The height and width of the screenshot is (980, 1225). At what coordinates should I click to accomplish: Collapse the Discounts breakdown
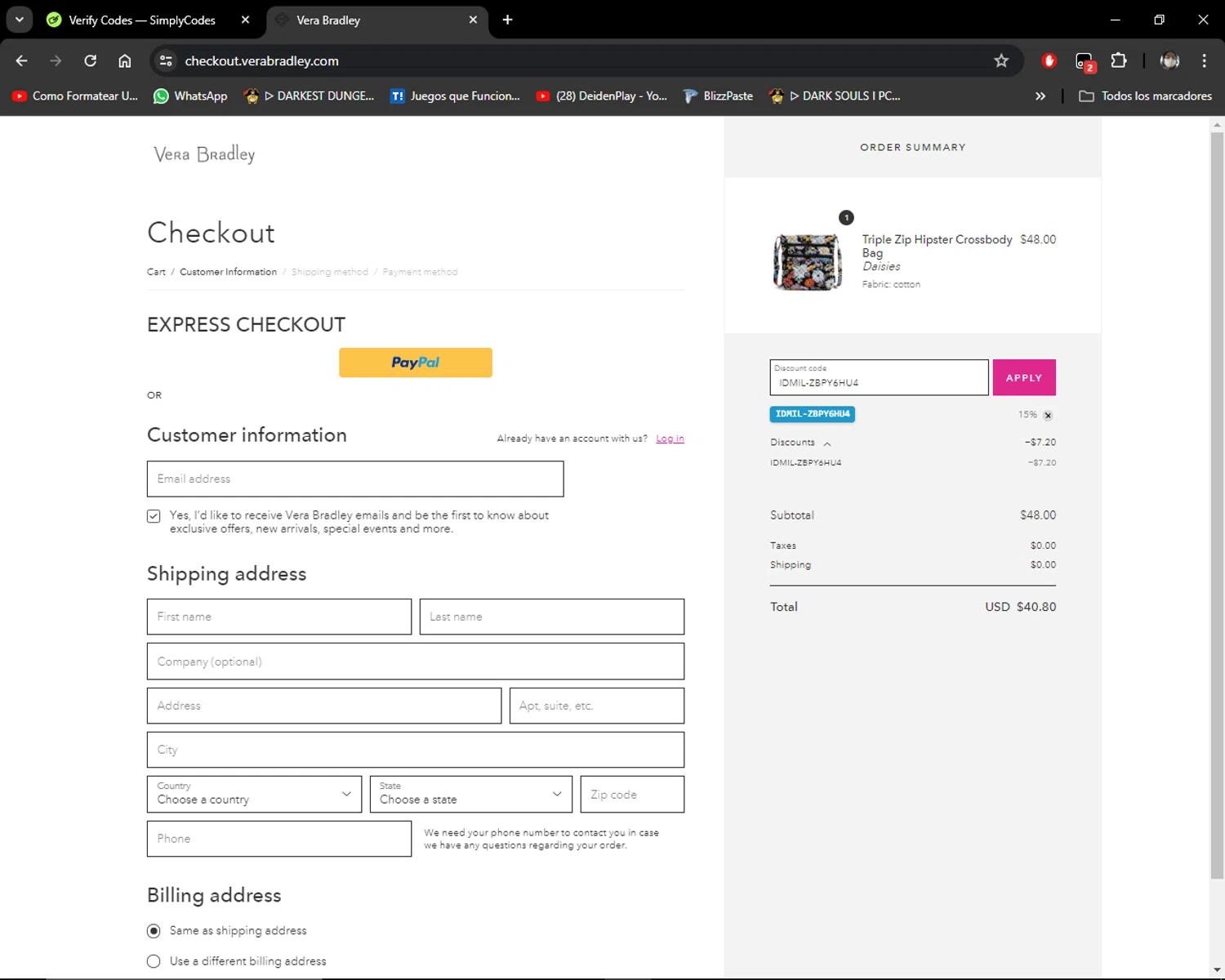pos(827,443)
